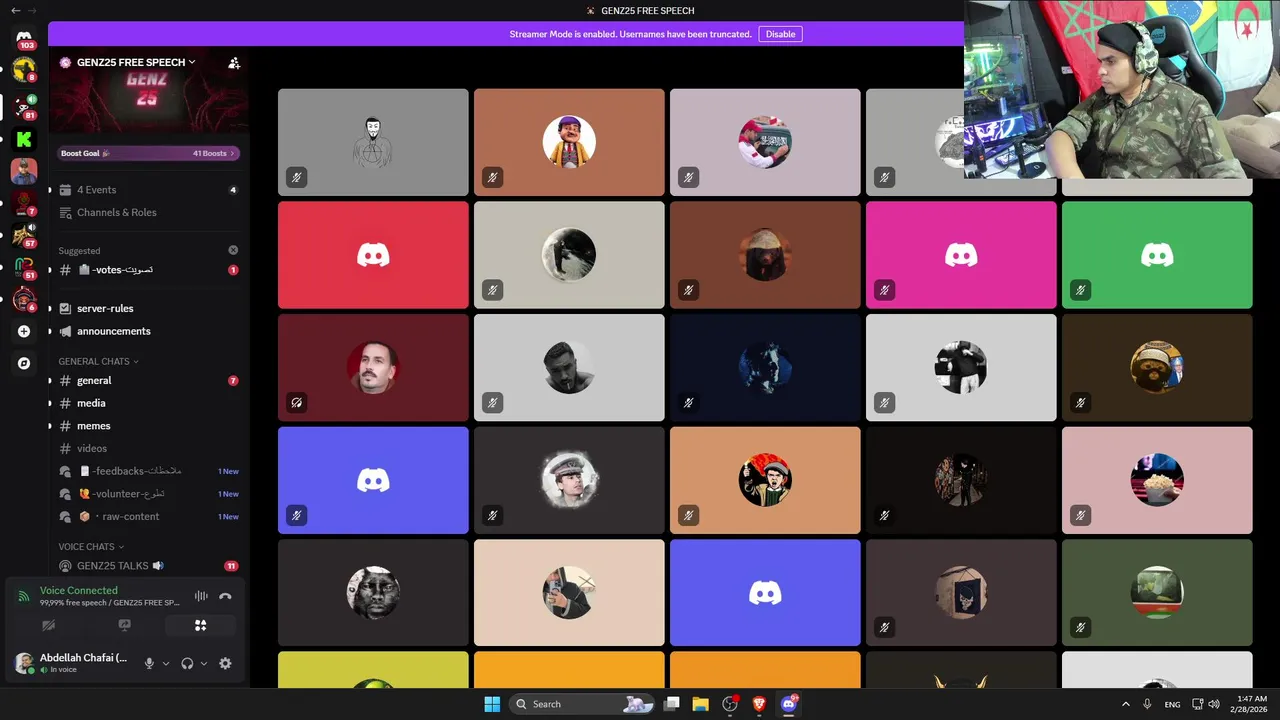Open Discord direct messages home icon

tap(24, 38)
